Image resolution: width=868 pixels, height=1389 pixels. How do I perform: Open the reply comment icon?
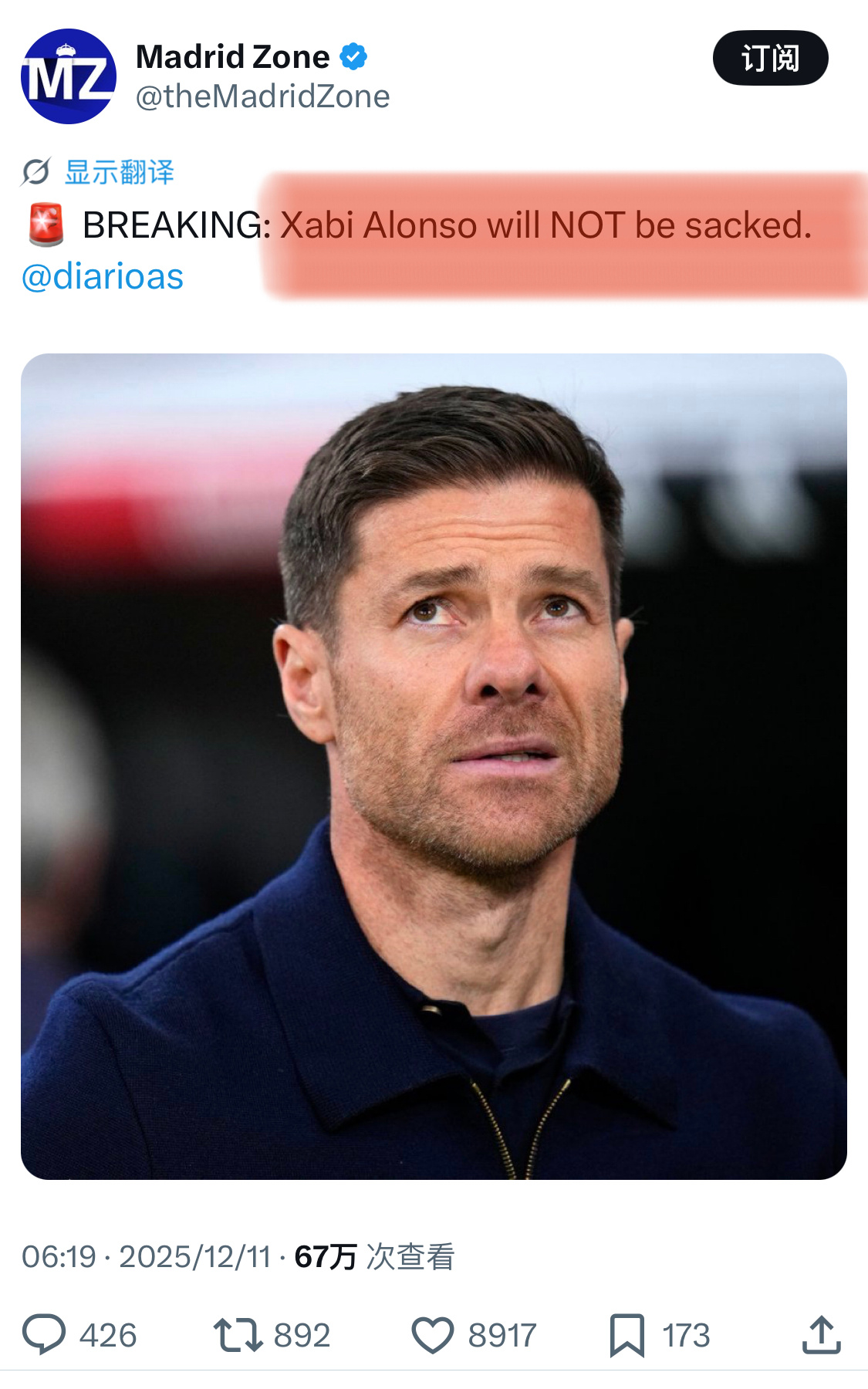44,1334
